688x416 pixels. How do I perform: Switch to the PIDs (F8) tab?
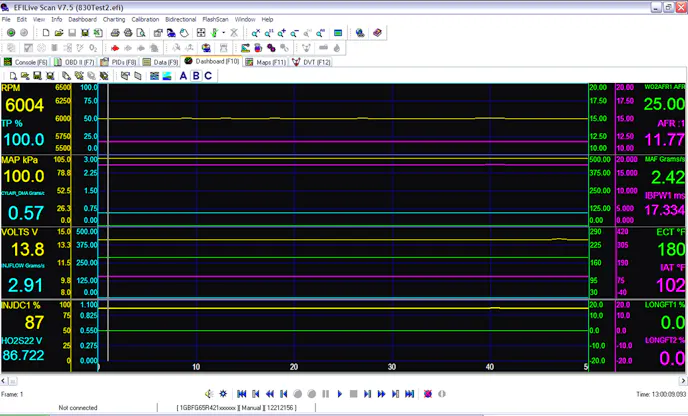[x=118, y=62]
